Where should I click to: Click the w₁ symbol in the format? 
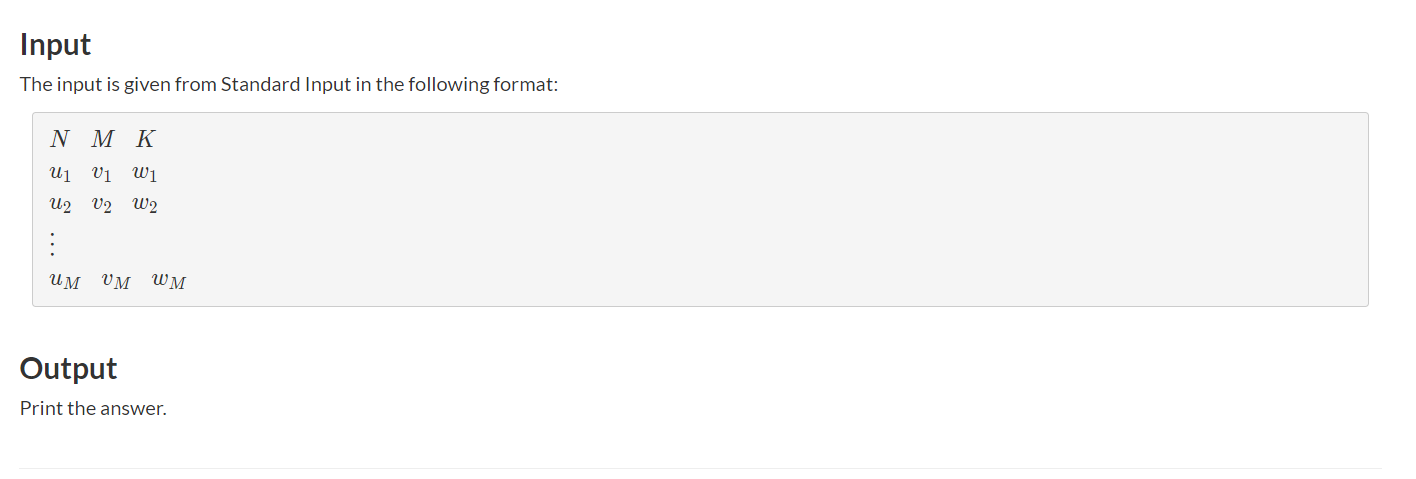(145, 173)
